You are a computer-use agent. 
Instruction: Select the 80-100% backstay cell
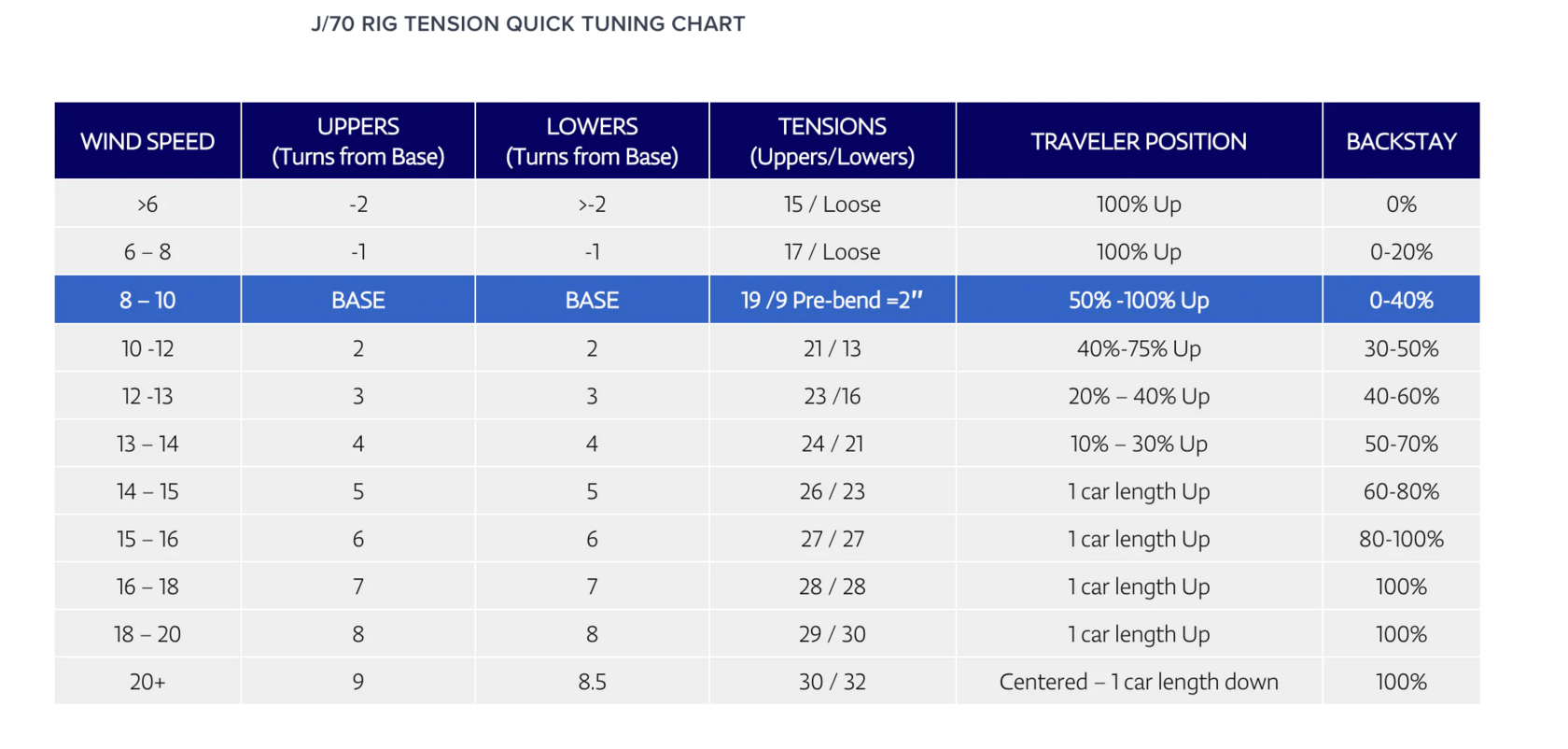pyautogui.click(x=1401, y=539)
